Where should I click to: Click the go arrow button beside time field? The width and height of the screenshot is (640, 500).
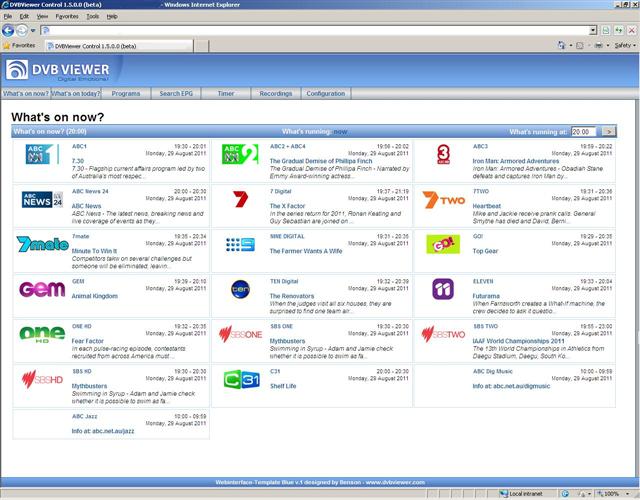coord(609,131)
